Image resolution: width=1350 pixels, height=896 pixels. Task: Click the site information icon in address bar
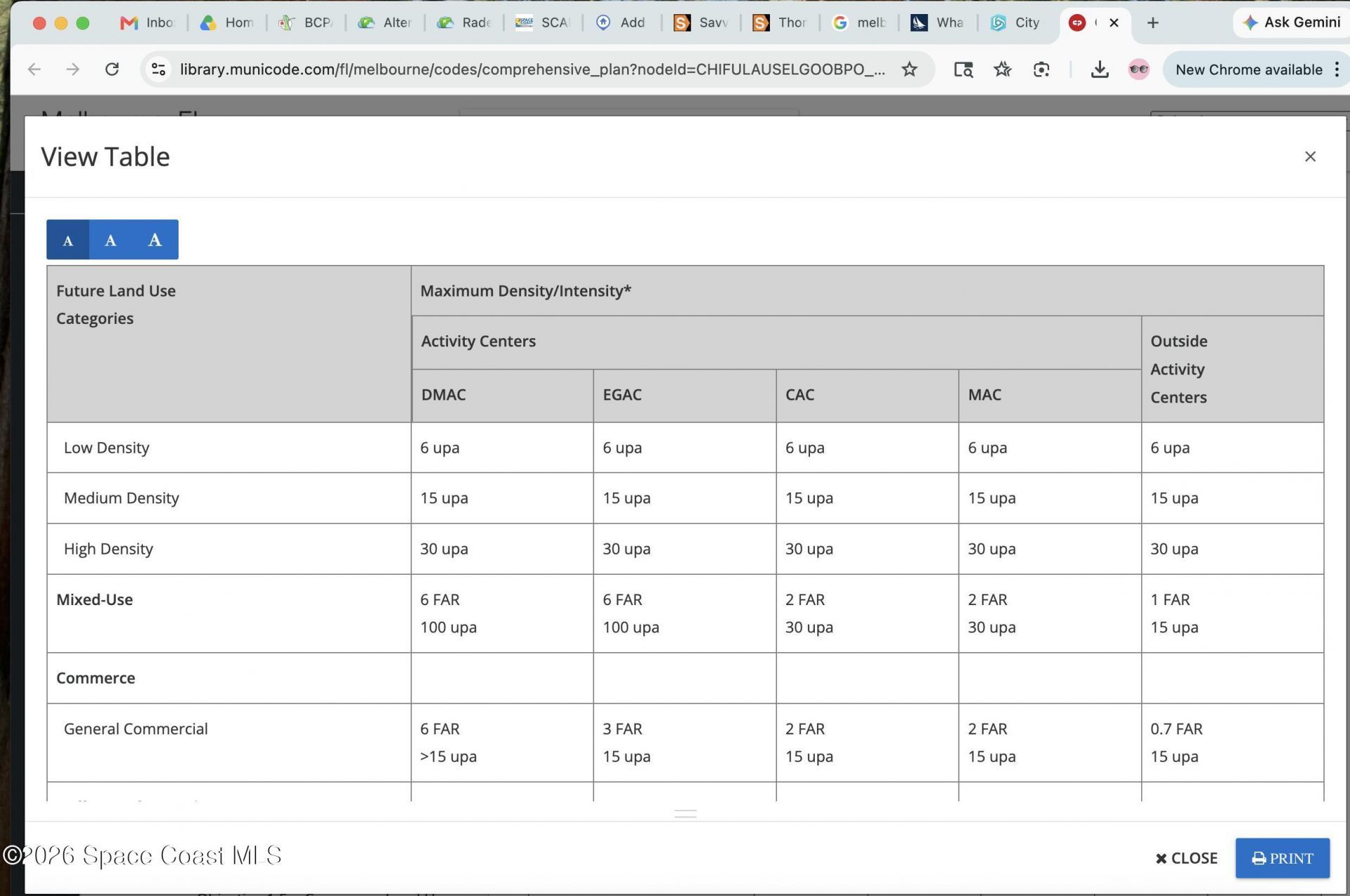tap(158, 69)
